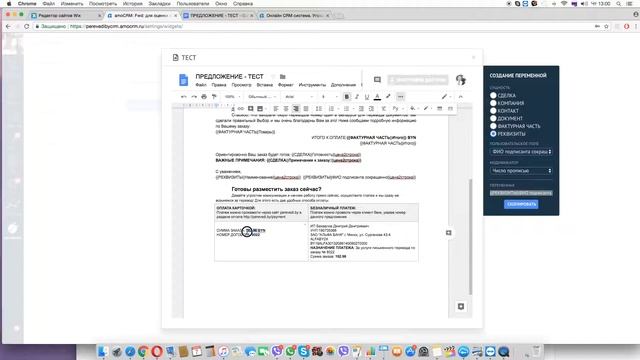Viewport: 640px width, 360px height.
Task: Open the ФИО подписанта custom field dropdown
Action: [521, 152]
